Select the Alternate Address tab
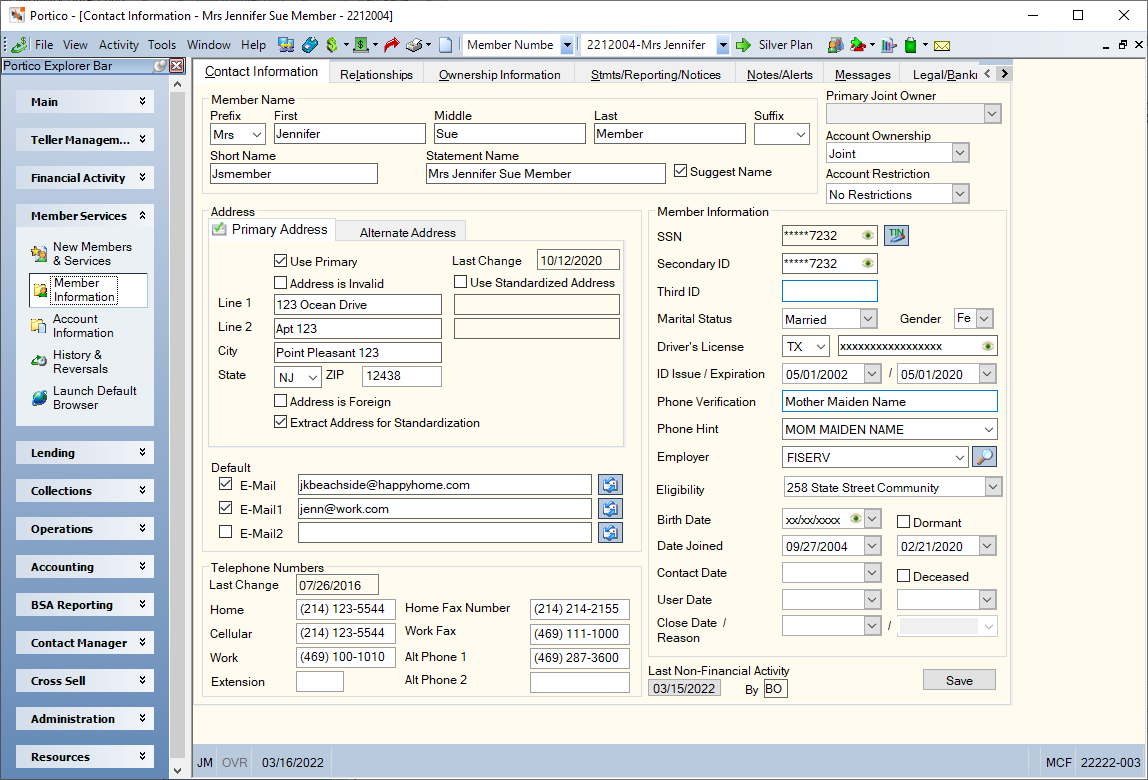This screenshot has height=780, width=1148. (408, 232)
